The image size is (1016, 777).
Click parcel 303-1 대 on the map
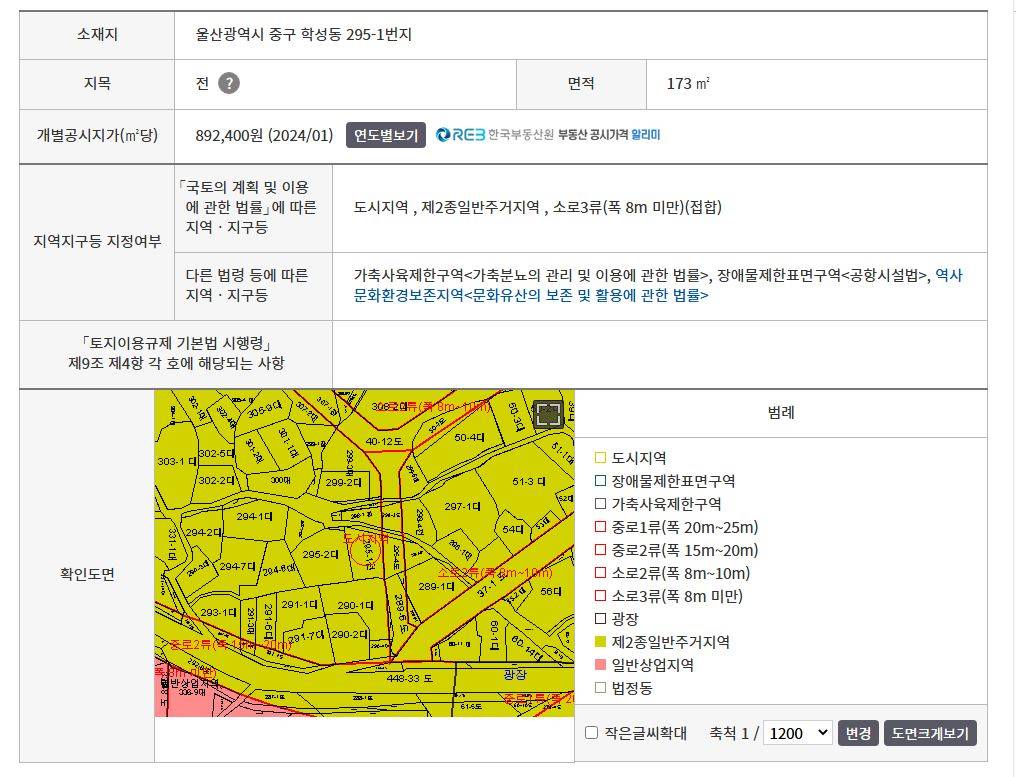176,461
